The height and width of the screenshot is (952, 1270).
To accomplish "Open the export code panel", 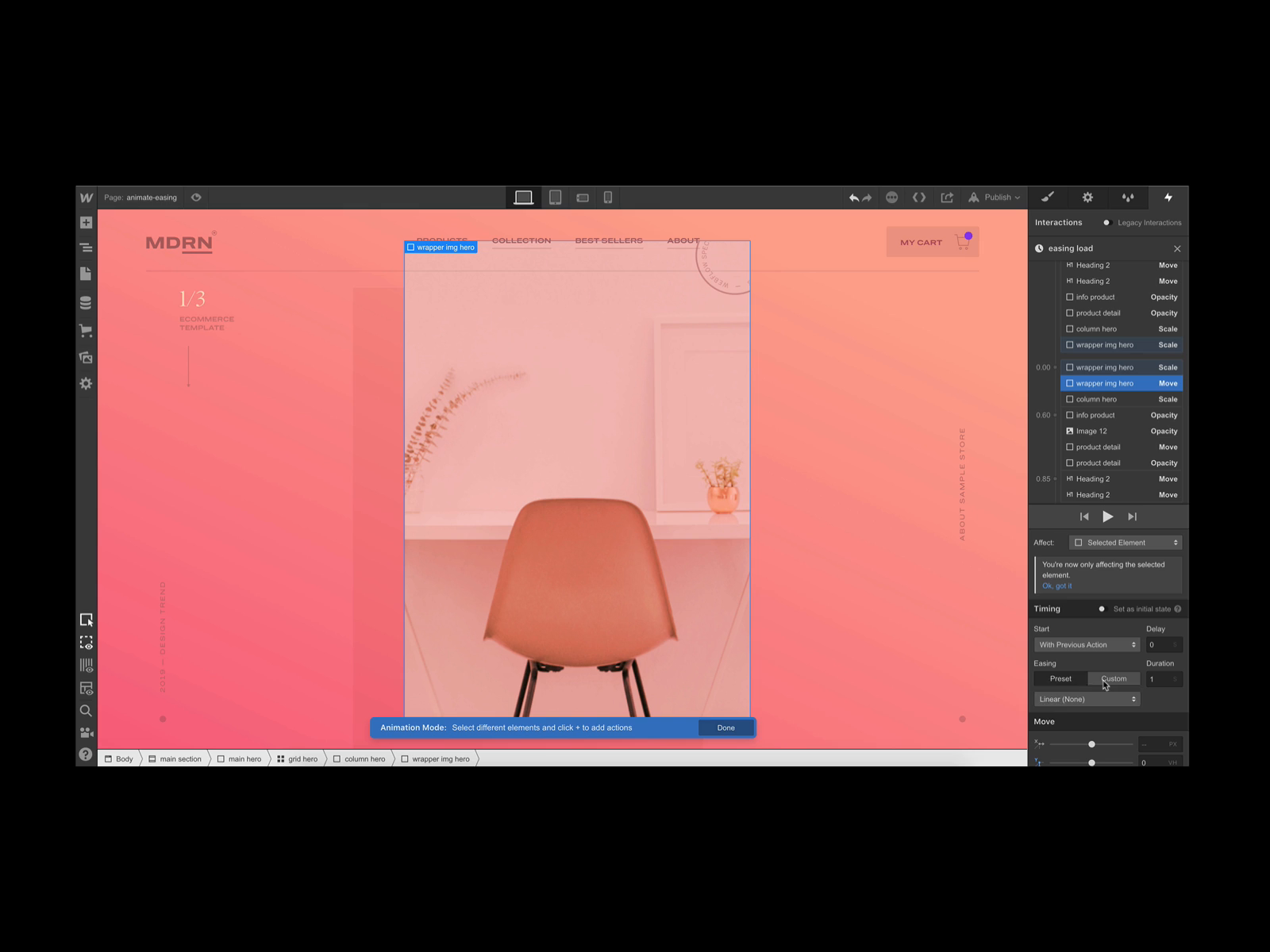I will pos(919,198).
